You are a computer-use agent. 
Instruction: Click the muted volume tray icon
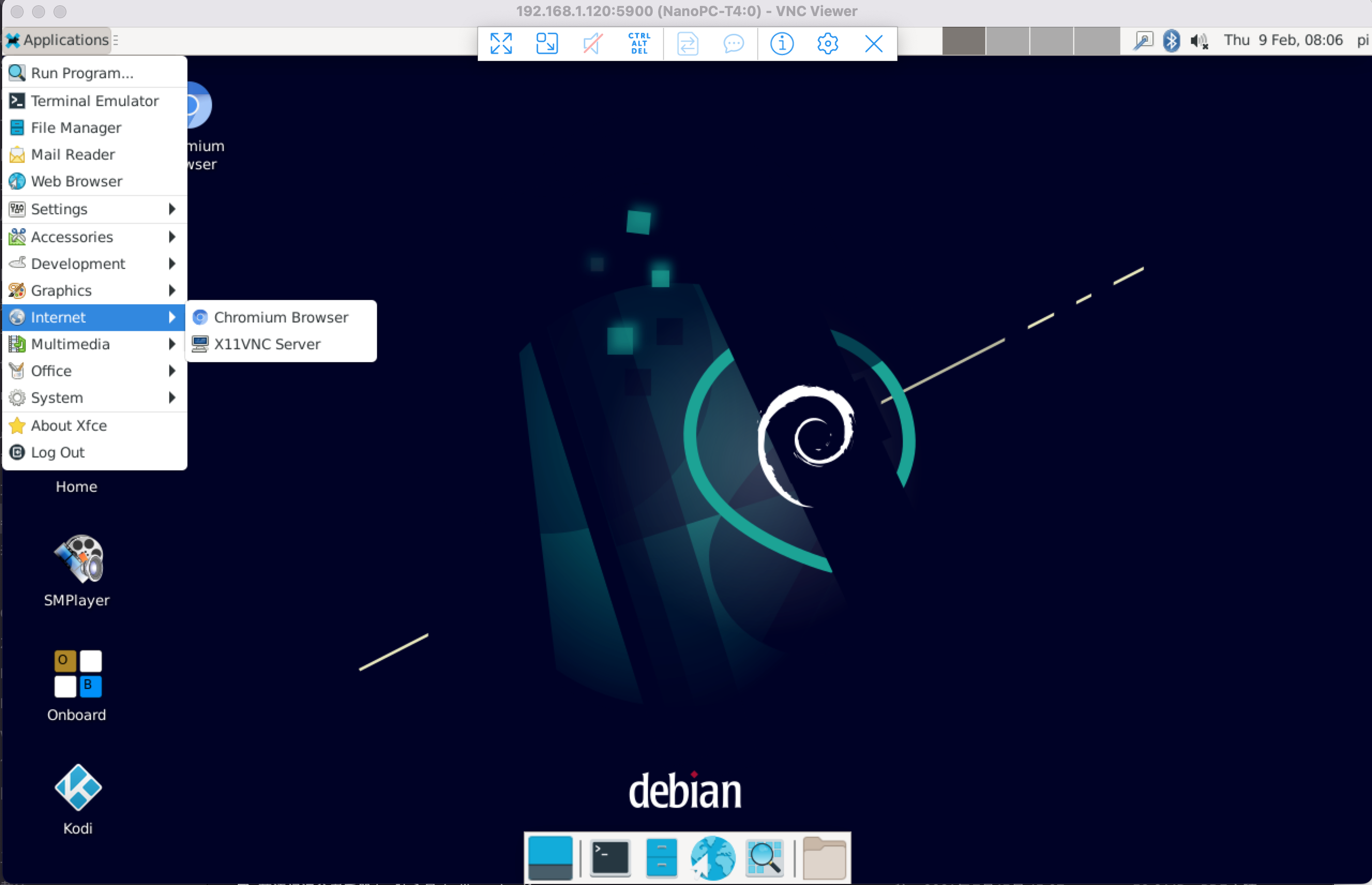(1198, 40)
